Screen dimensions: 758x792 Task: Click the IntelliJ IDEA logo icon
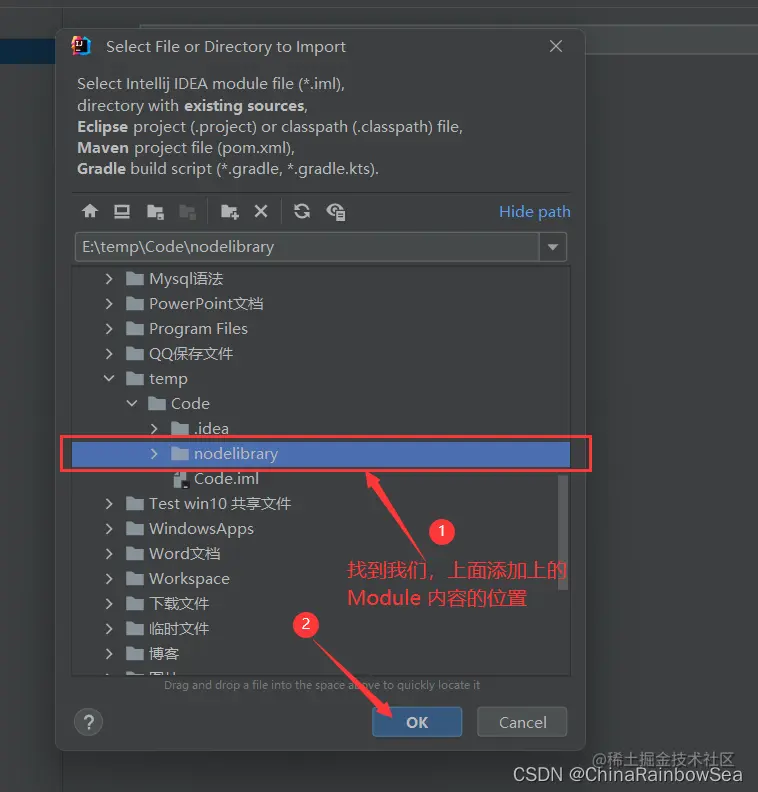[x=81, y=46]
